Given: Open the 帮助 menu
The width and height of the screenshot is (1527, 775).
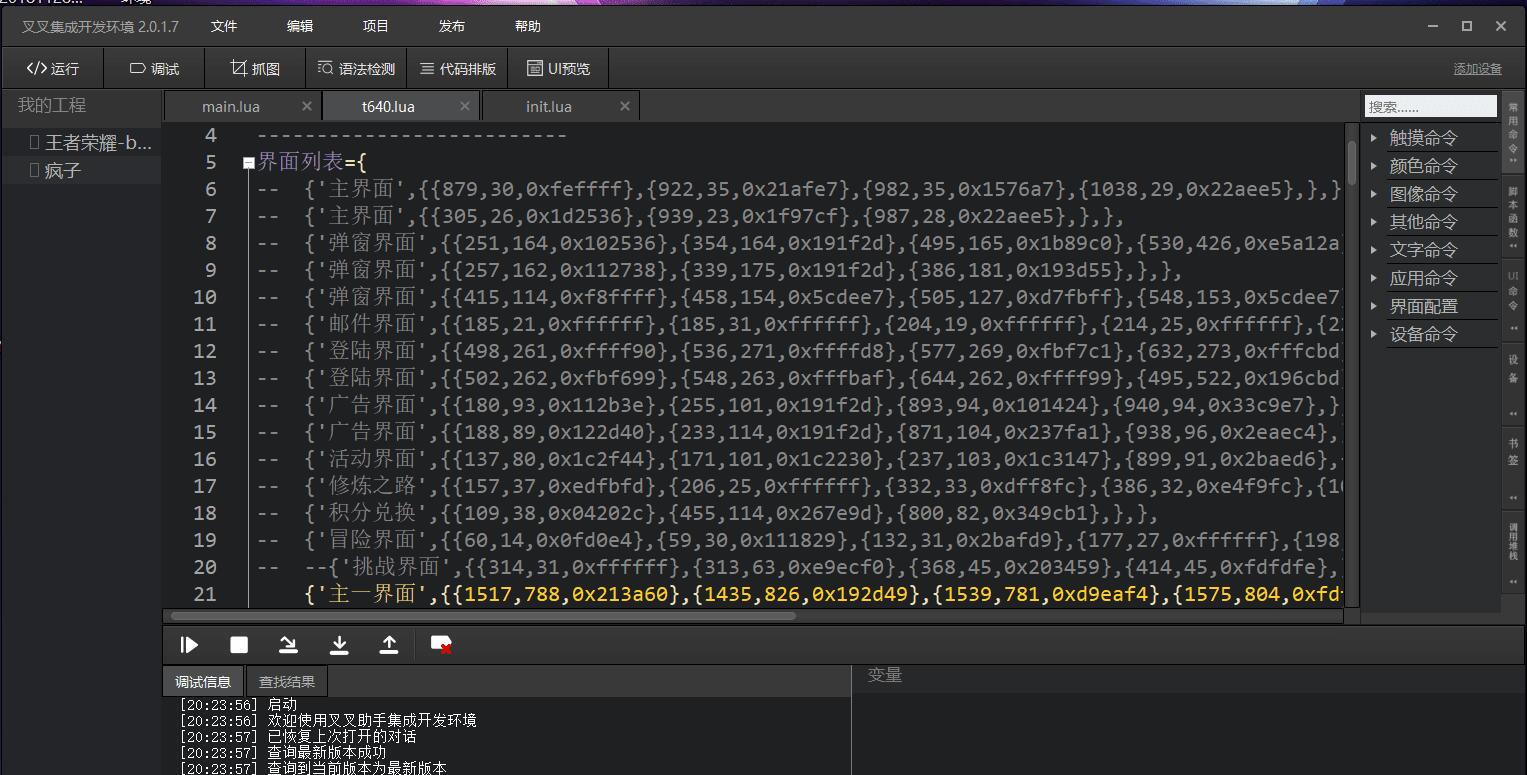Looking at the screenshot, I should point(528,27).
